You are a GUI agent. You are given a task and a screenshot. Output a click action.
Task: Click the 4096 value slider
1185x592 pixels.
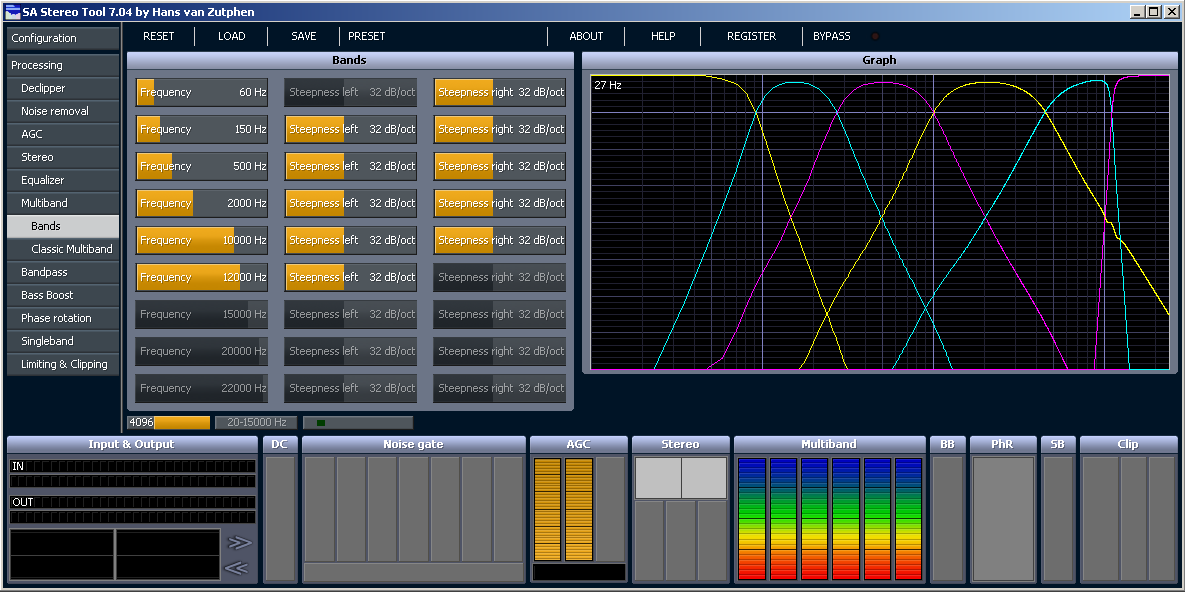[x=169, y=423]
